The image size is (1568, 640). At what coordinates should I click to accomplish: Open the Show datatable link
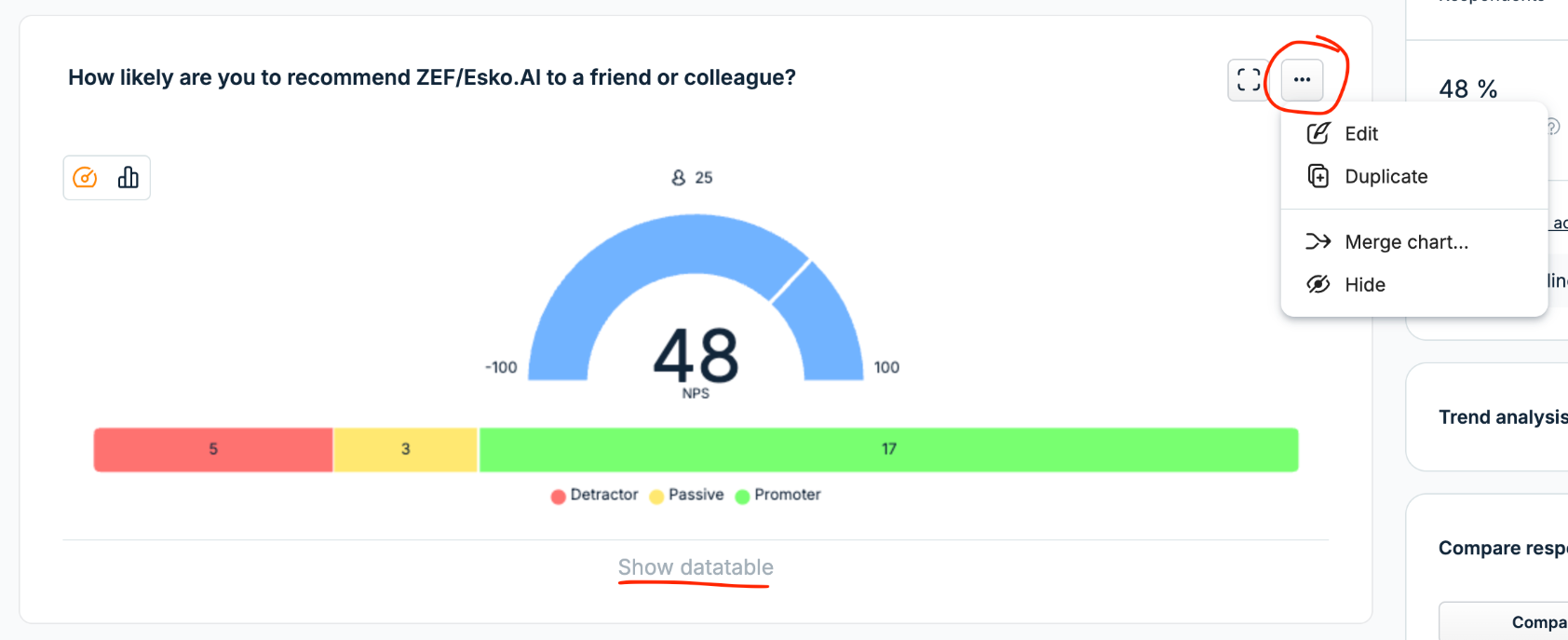(696, 567)
